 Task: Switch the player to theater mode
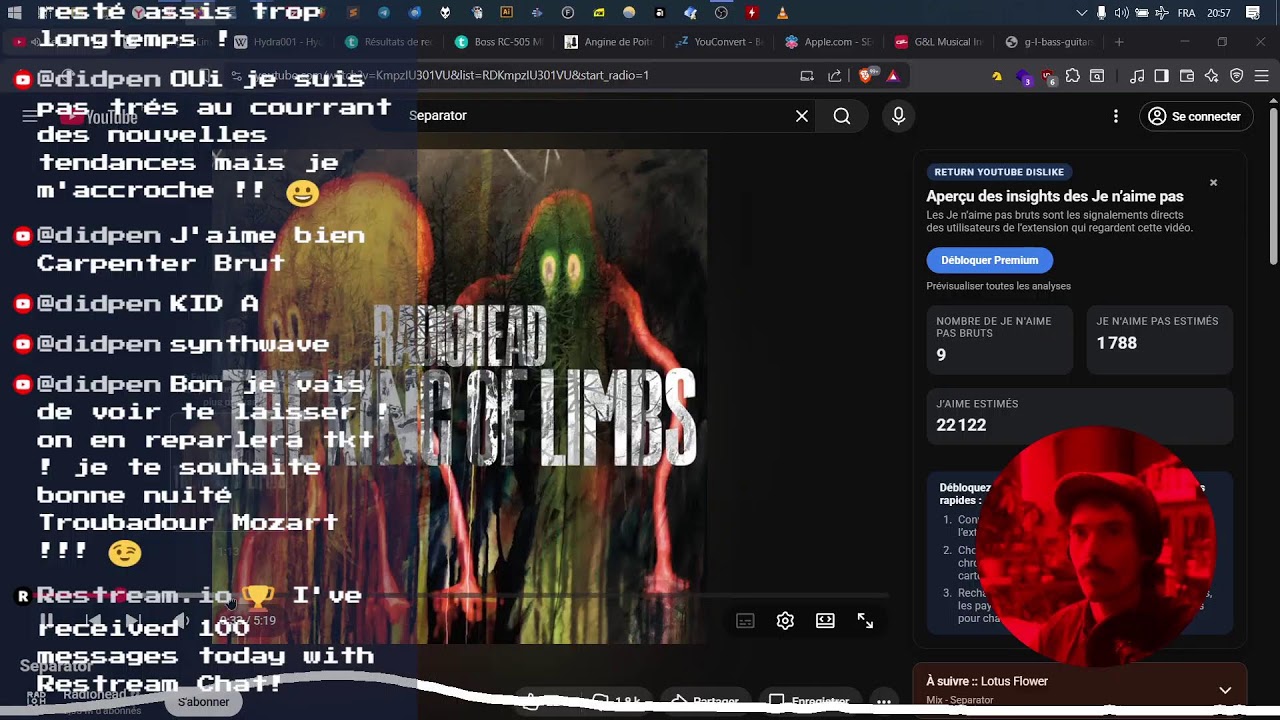point(825,621)
